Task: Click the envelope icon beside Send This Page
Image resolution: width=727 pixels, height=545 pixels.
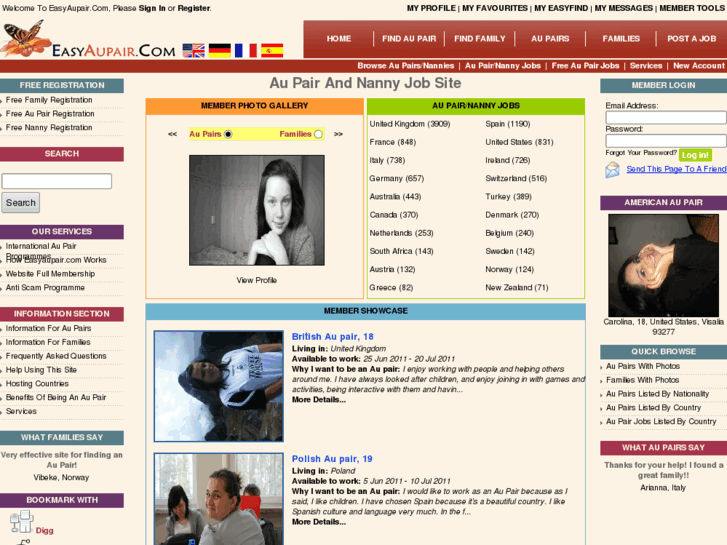Action: pos(612,170)
